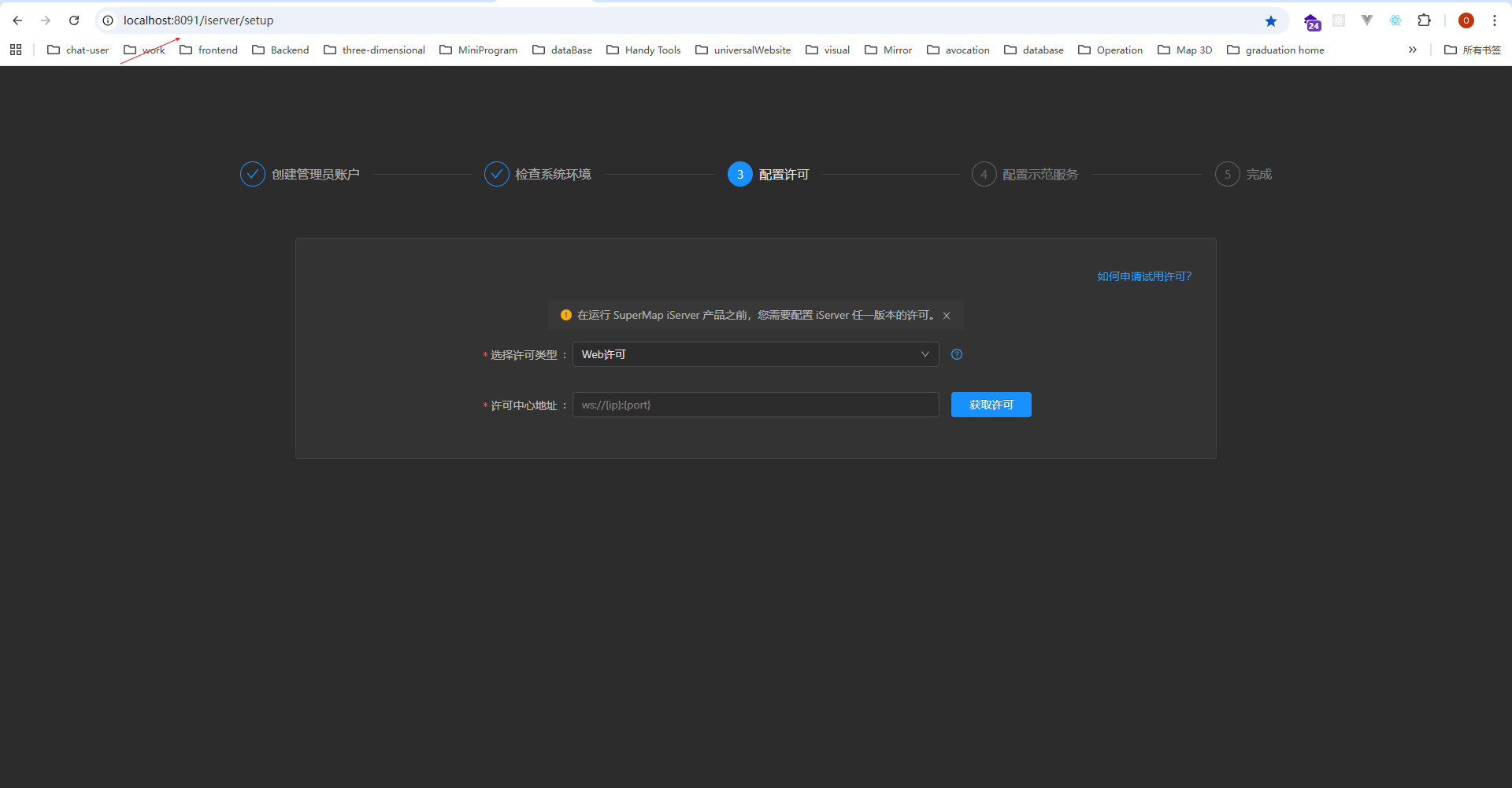Go forward in browser history
The image size is (1512, 788).
pyautogui.click(x=46, y=20)
